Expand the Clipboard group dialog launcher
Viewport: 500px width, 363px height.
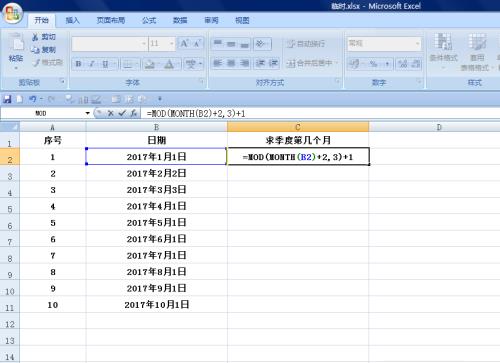tap(62, 81)
